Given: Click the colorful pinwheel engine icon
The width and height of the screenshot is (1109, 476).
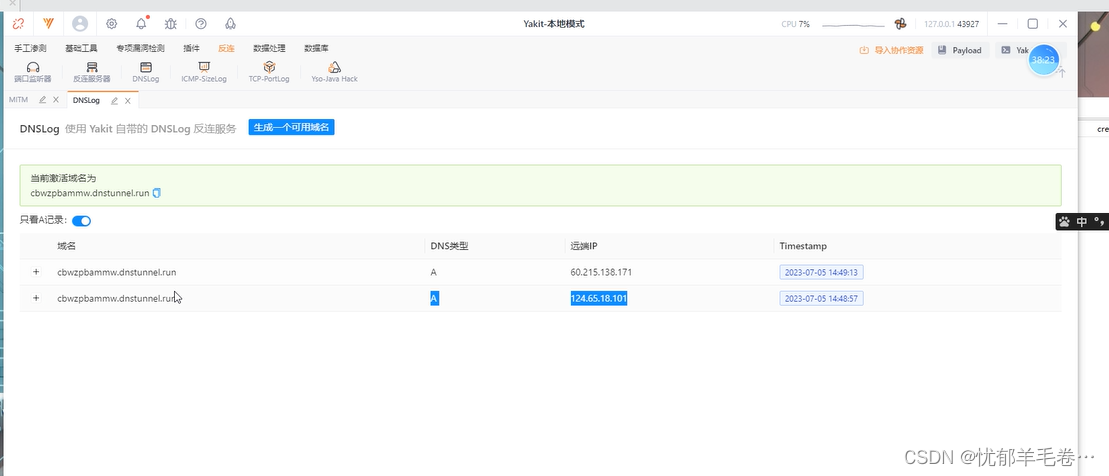Looking at the screenshot, I should 900,23.
